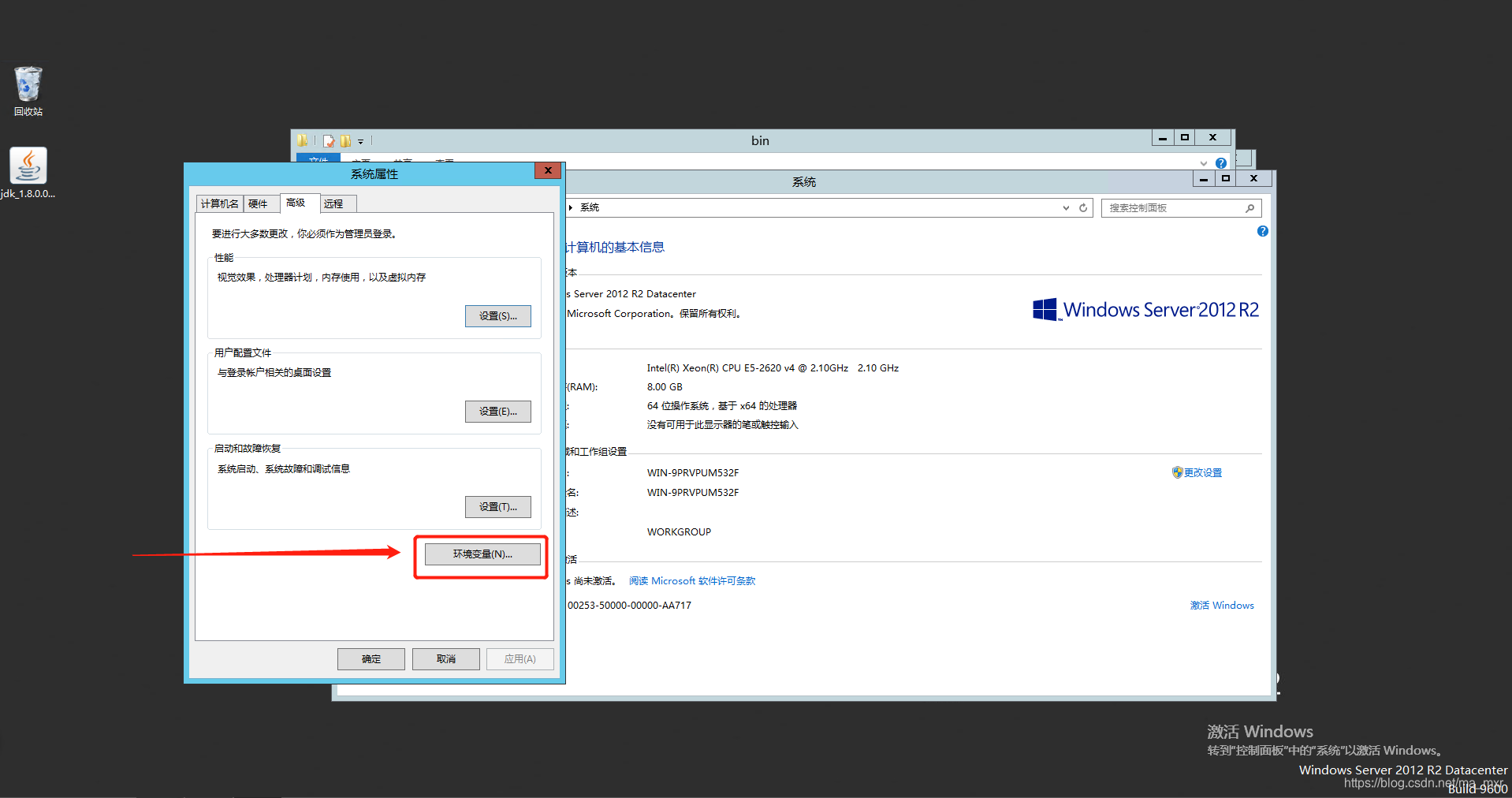
Task: Click the Properties quick access icon in bin window
Action: [x=329, y=141]
